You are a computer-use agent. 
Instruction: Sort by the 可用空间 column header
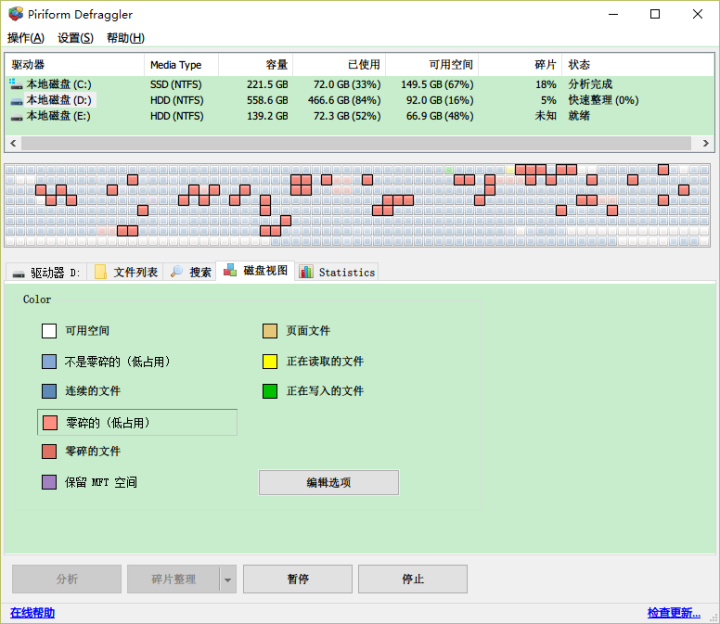tap(432, 65)
